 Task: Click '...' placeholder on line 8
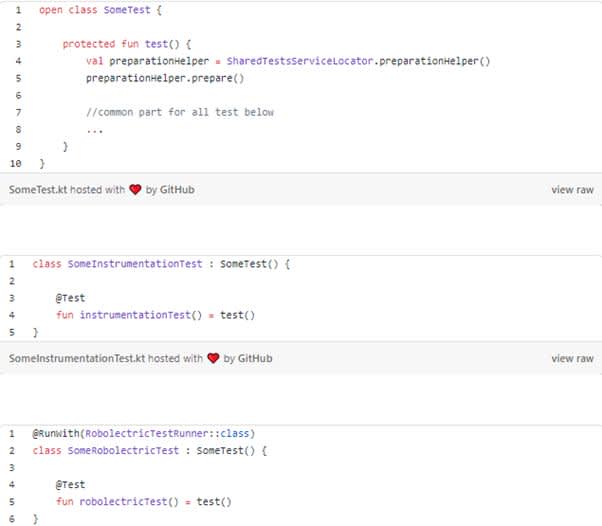(x=94, y=131)
